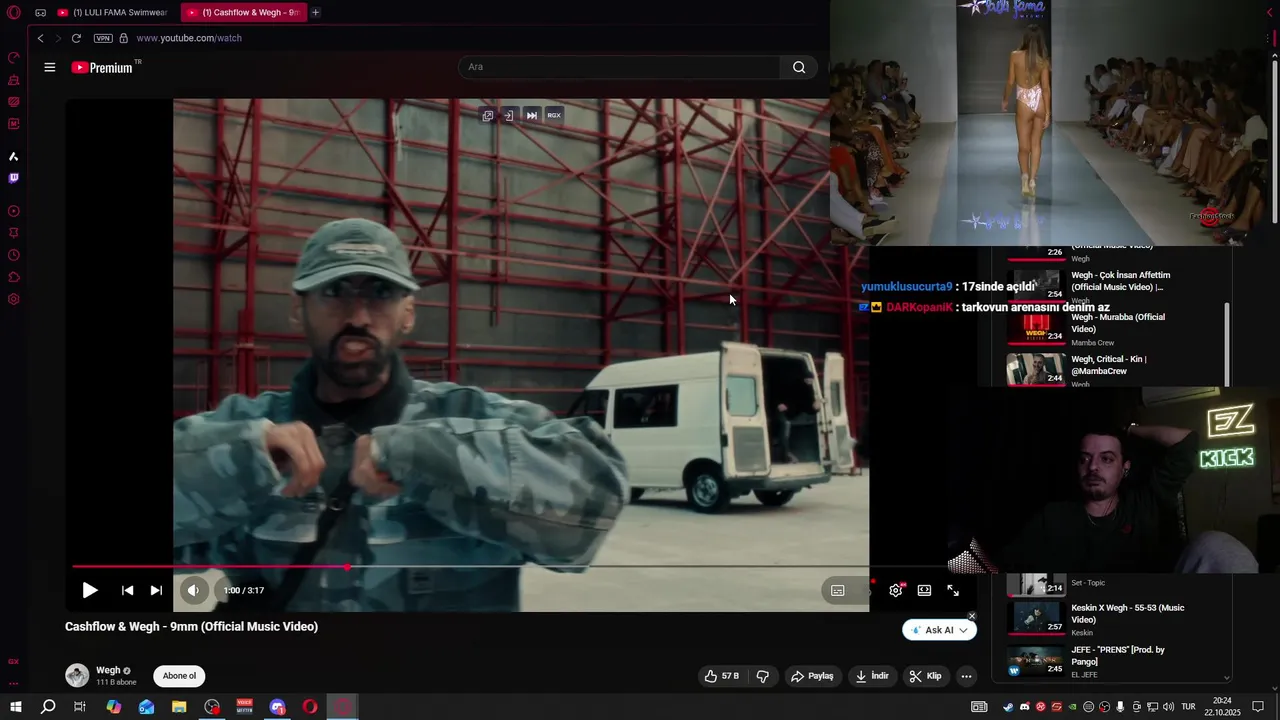Mute the video volume
The height and width of the screenshot is (720, 1280).
pyautogui.click(x=193, y=590)
